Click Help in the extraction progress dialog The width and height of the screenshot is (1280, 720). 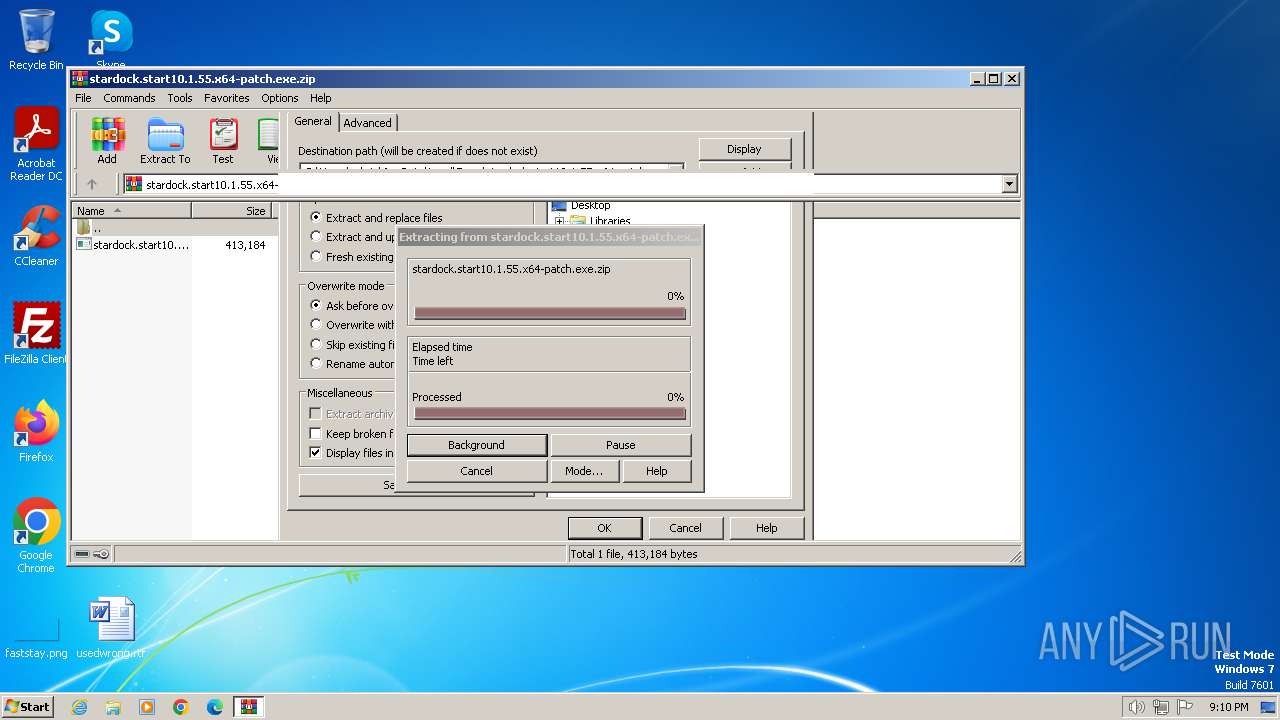657,471
